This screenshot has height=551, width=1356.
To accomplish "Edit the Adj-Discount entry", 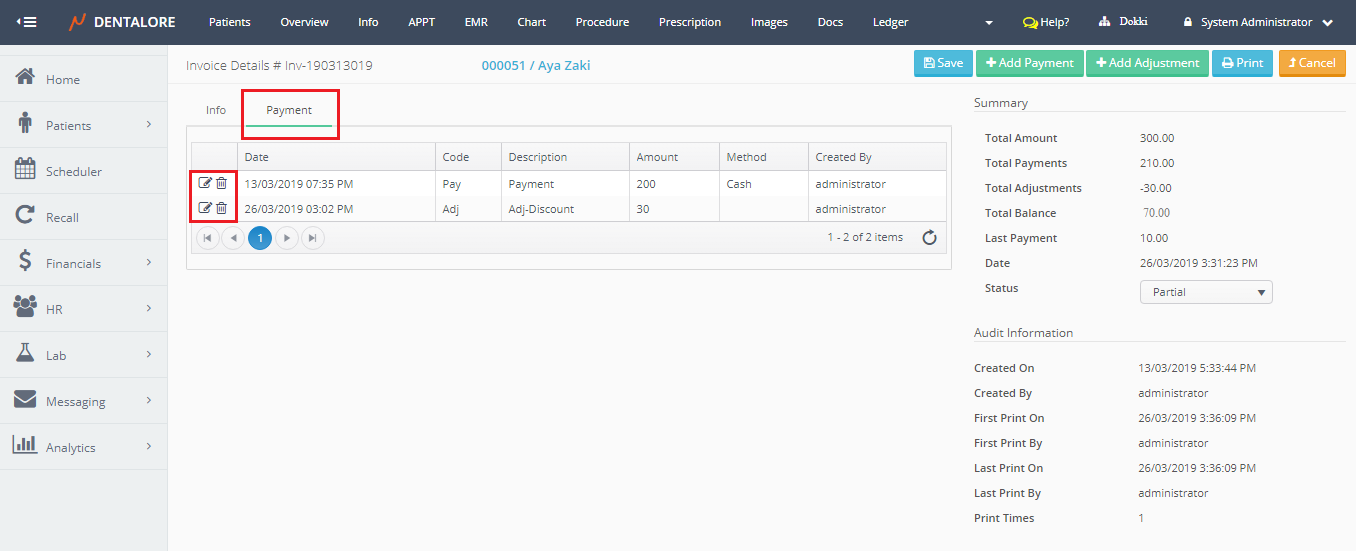I will pos(205,208).
